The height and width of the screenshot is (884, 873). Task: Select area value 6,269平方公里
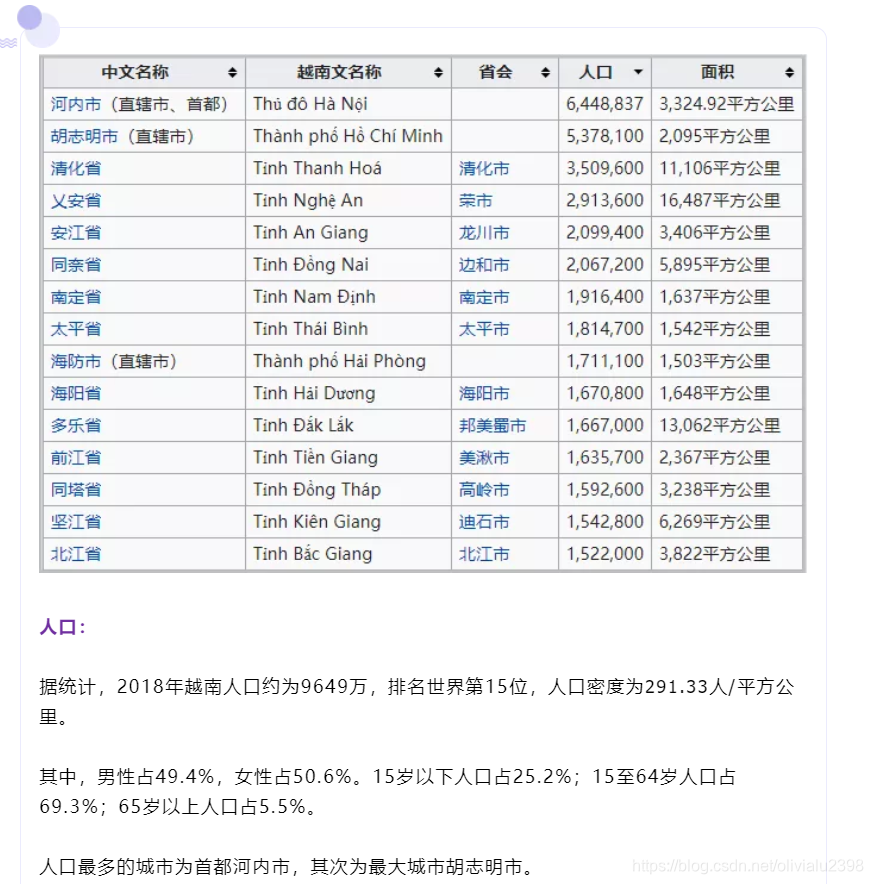pos(715,522)
